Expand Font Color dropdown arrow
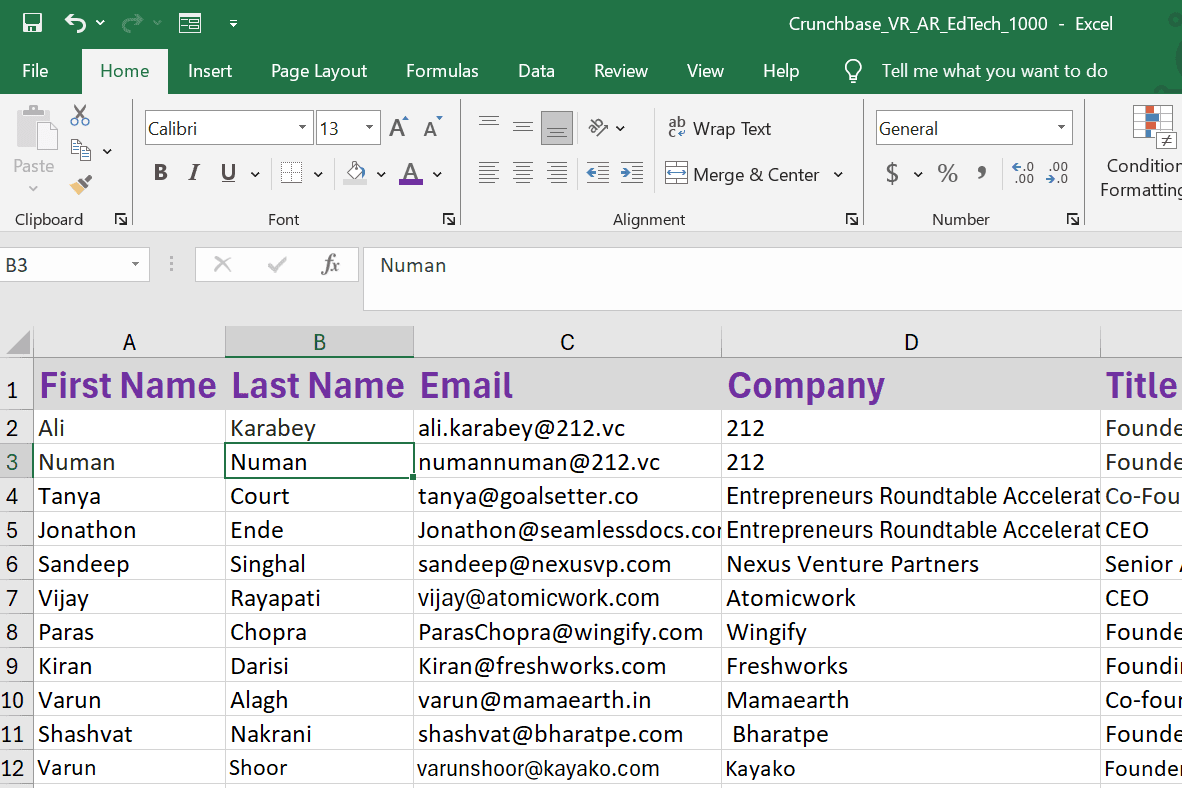 [x=437, y=174]
